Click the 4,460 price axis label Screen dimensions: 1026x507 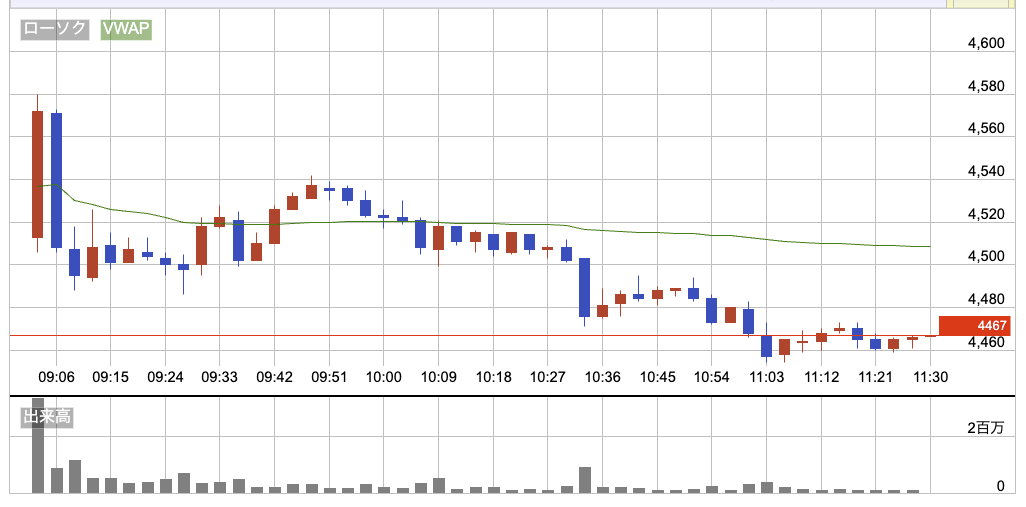[x=986, y=343]
